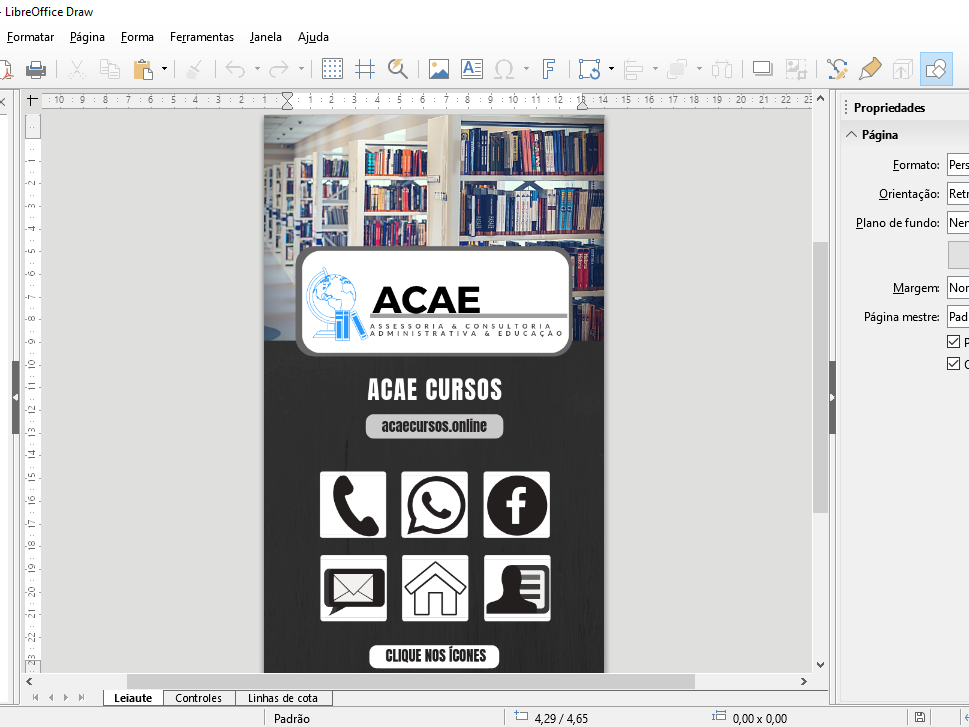Click the Padrão entry in status bar
Image resolution: width=969 pixels, height=727 pixels.
click(292, 718)
